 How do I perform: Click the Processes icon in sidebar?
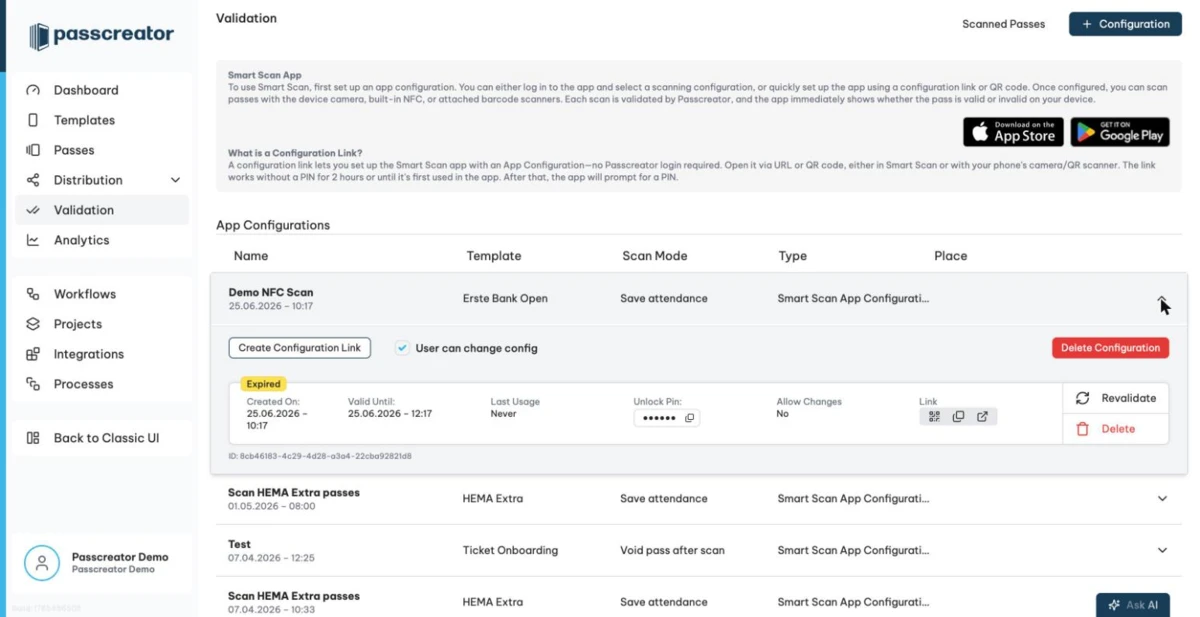point(33,384)
